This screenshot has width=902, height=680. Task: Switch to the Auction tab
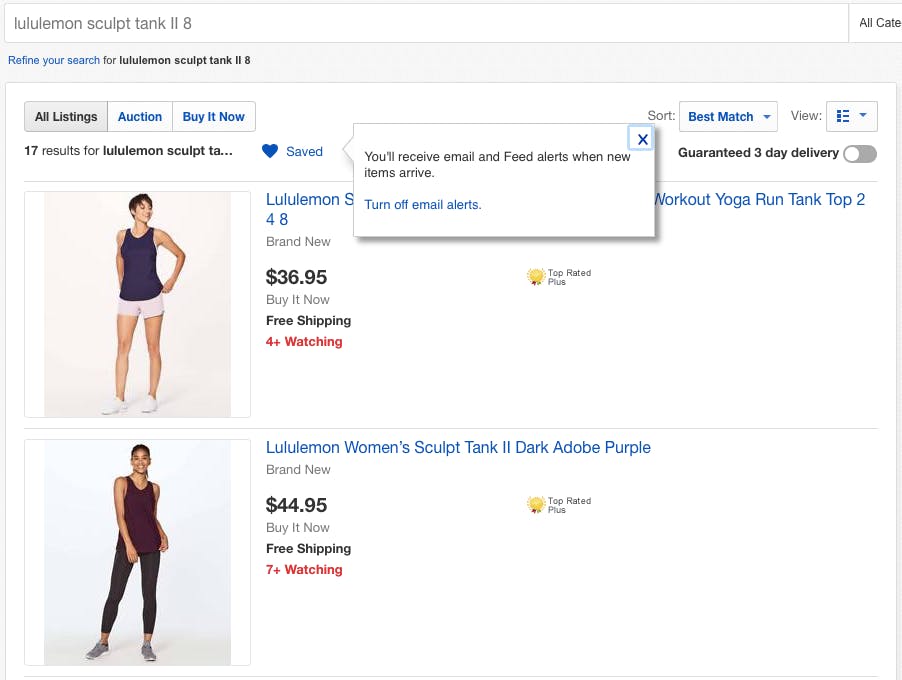[x=140, y=117]
